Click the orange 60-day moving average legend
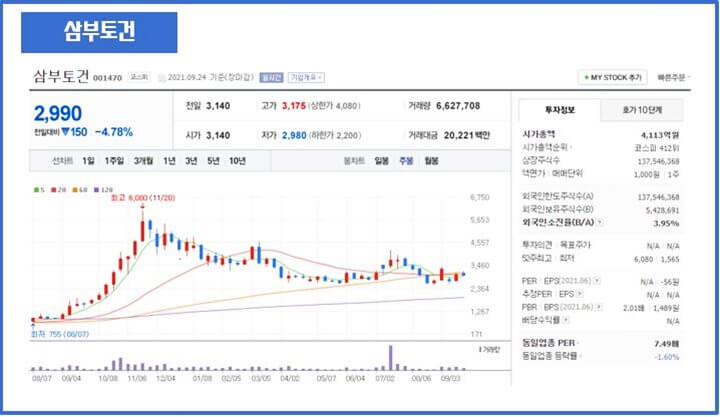Image resolution: width=720 pixels, height=417 pixels. 79,190
